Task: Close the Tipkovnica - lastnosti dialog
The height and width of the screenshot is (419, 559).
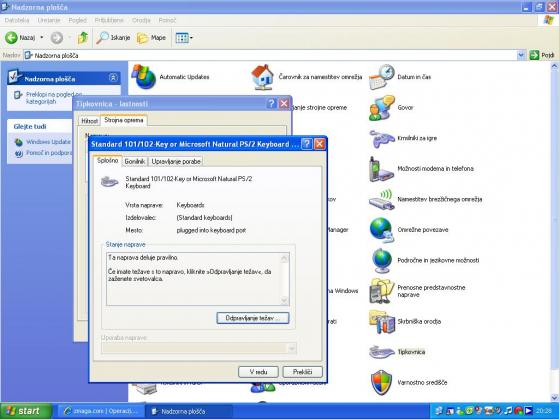Action: pyautogui.click(x=284, y=104)
